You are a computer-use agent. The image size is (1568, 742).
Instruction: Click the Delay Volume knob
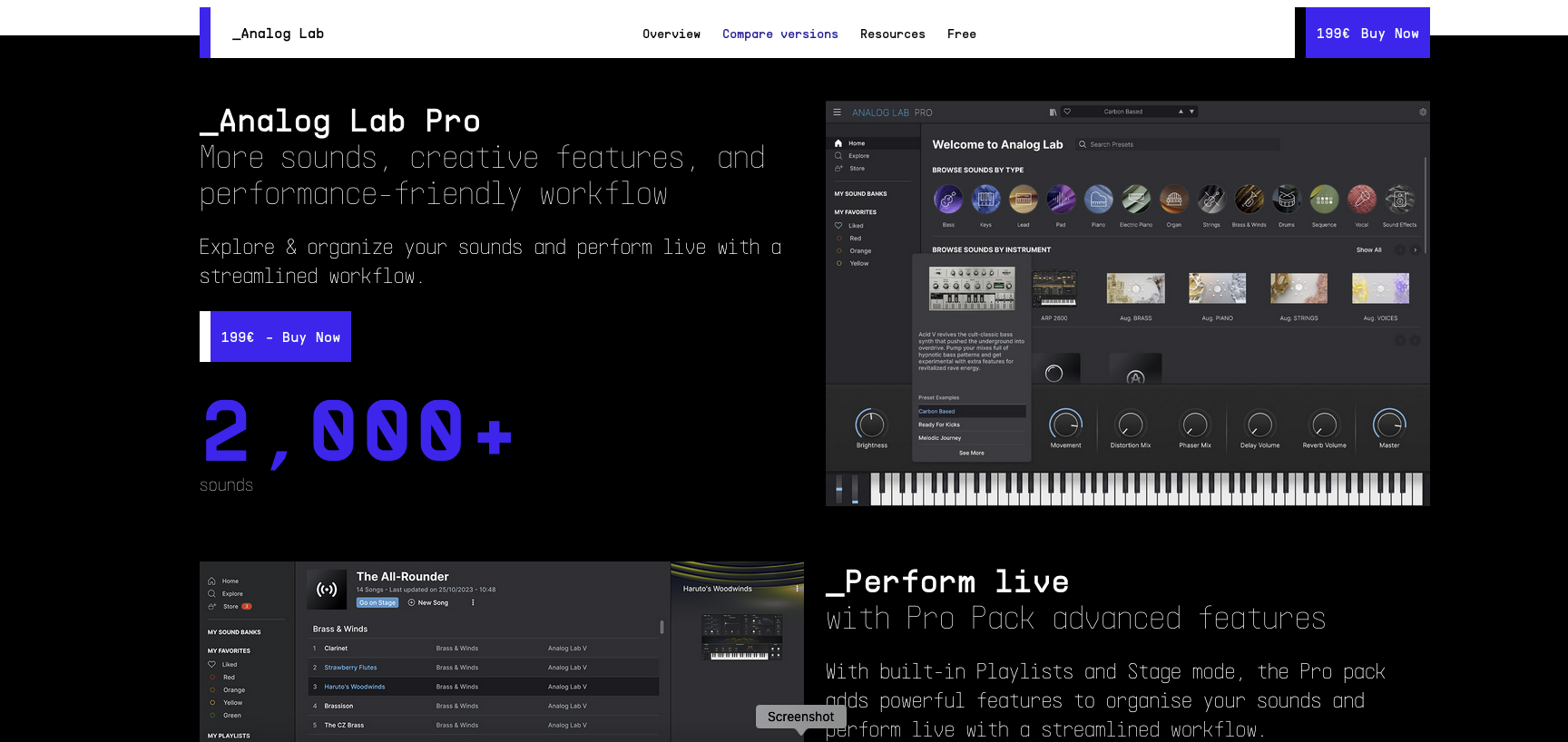(x=1260, y=424)
